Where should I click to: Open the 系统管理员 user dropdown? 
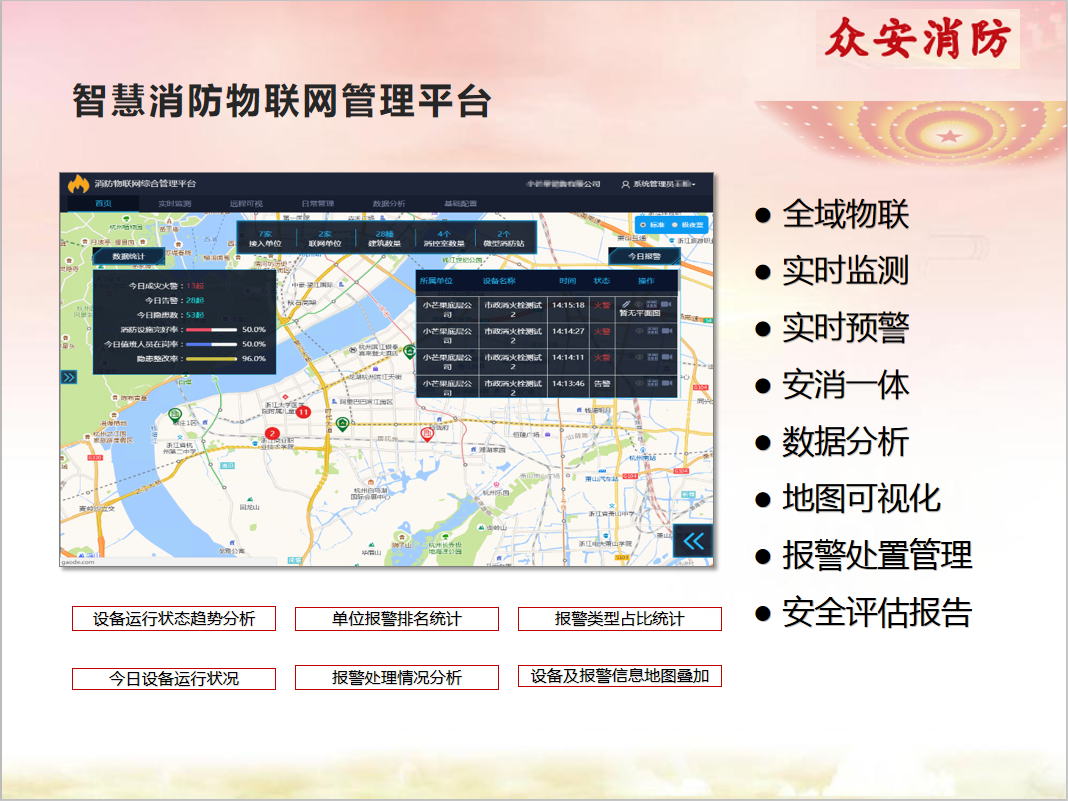pyautogui.click(x=659, y=184)
